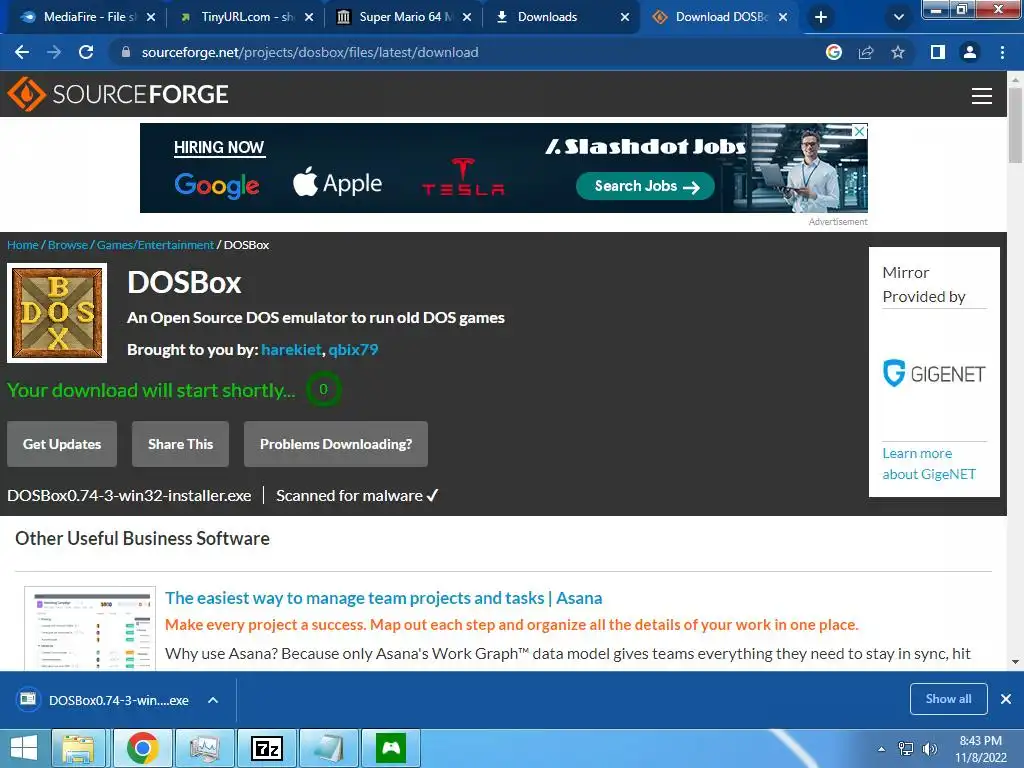Close the MediaFire tab
Screen dimensions: 1024x768
pos(151,17)
